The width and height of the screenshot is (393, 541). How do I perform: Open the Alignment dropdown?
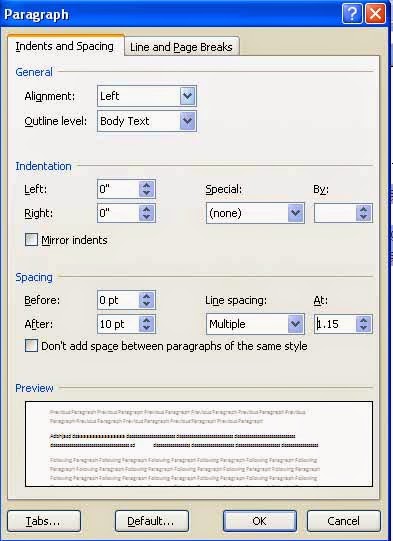point(188,96)
